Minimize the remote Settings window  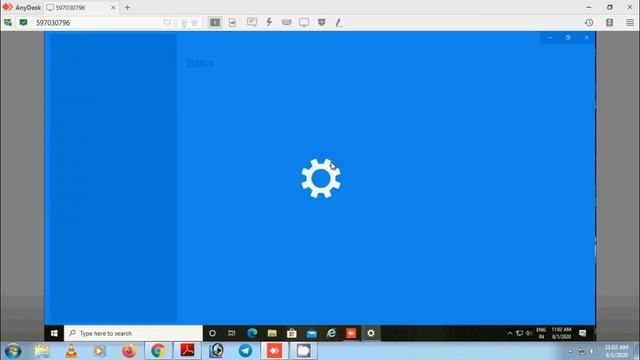pos(549,38)
